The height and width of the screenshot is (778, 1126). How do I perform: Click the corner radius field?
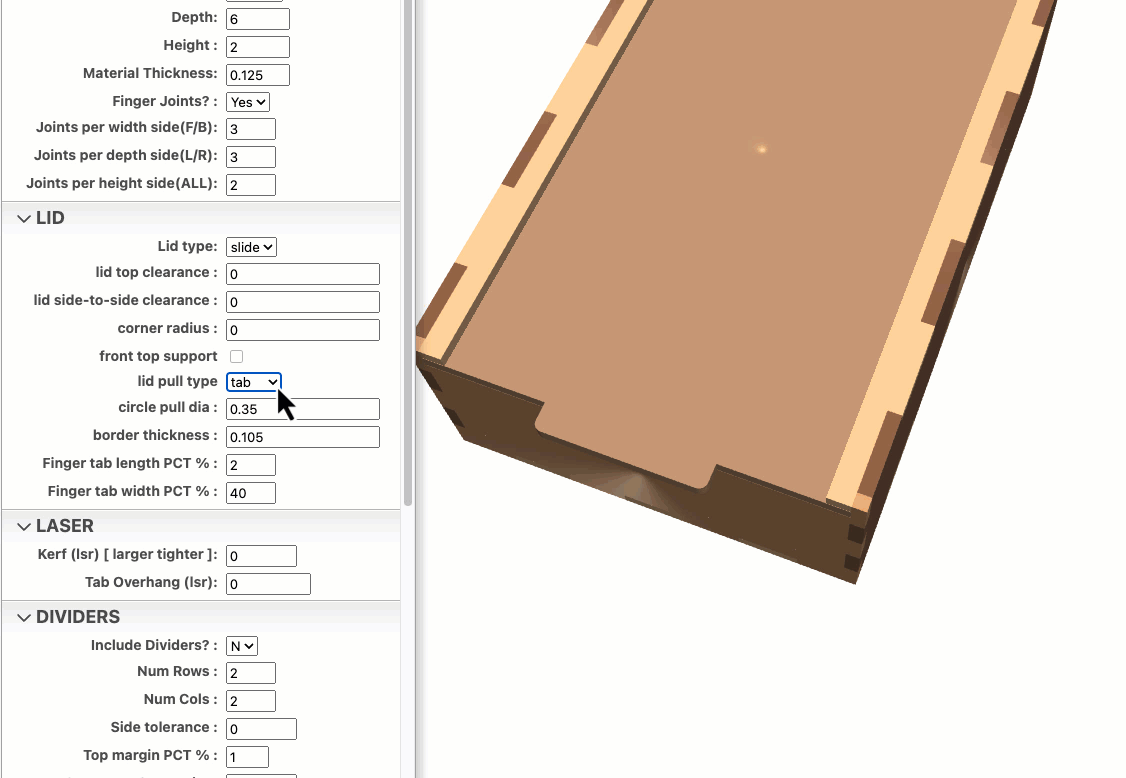[303, 330]
